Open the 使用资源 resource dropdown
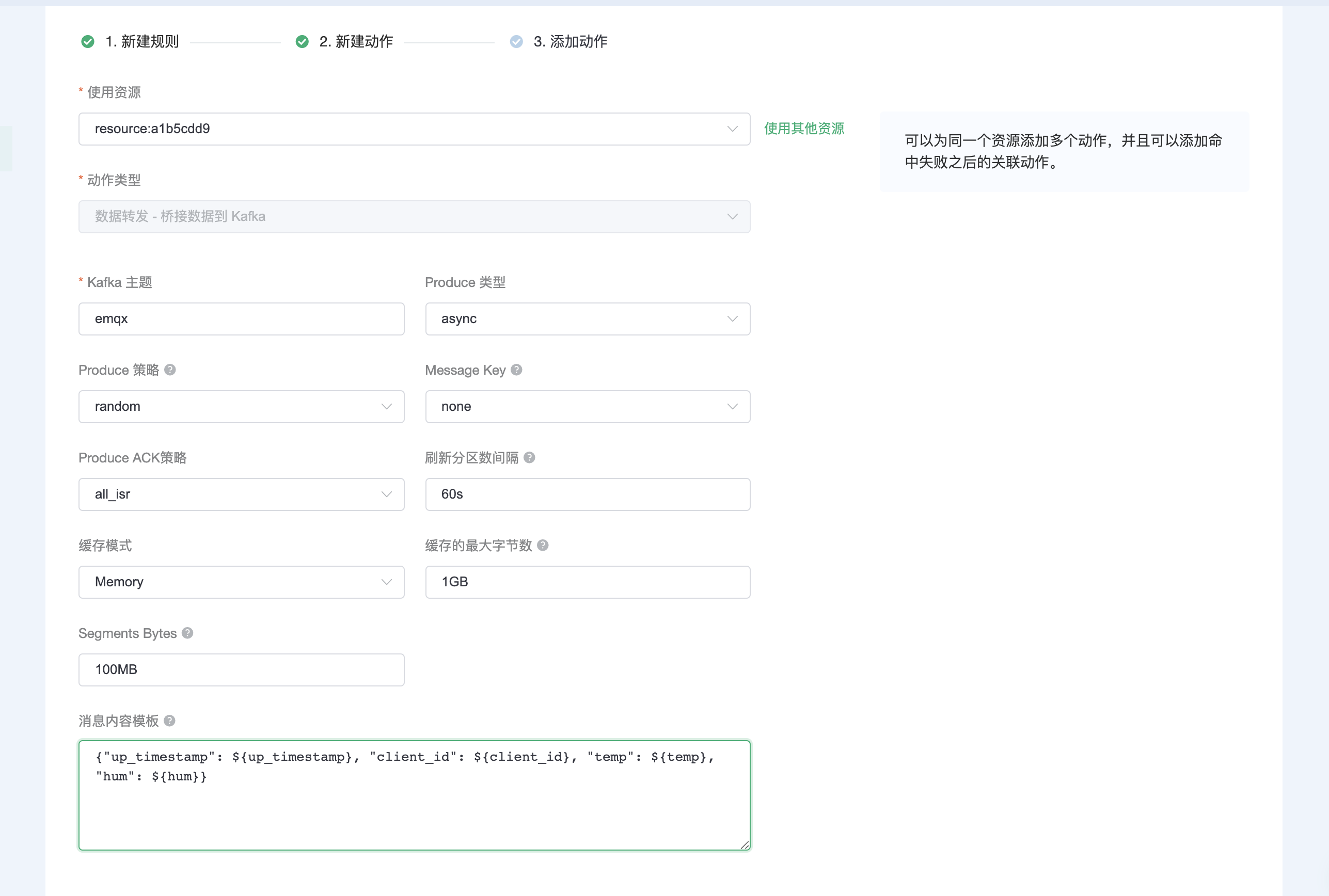 coord(414,129)
